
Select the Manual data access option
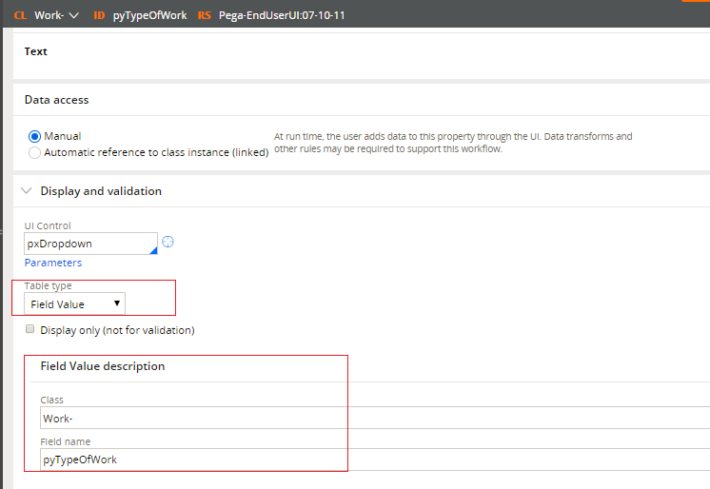tap(36, 136)
